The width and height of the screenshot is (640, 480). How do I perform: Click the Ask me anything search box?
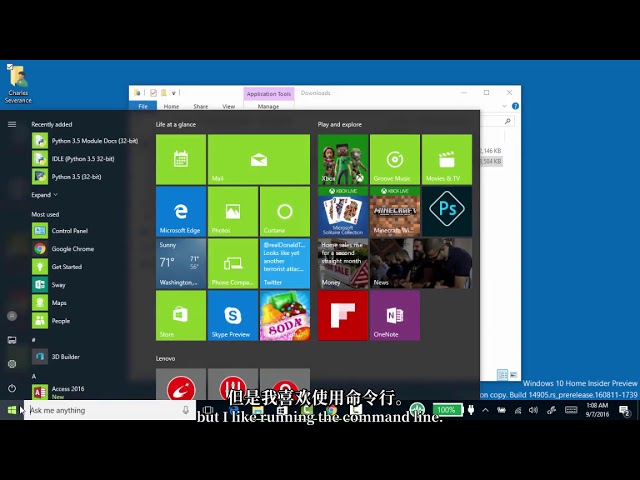[x=109, y=410]
